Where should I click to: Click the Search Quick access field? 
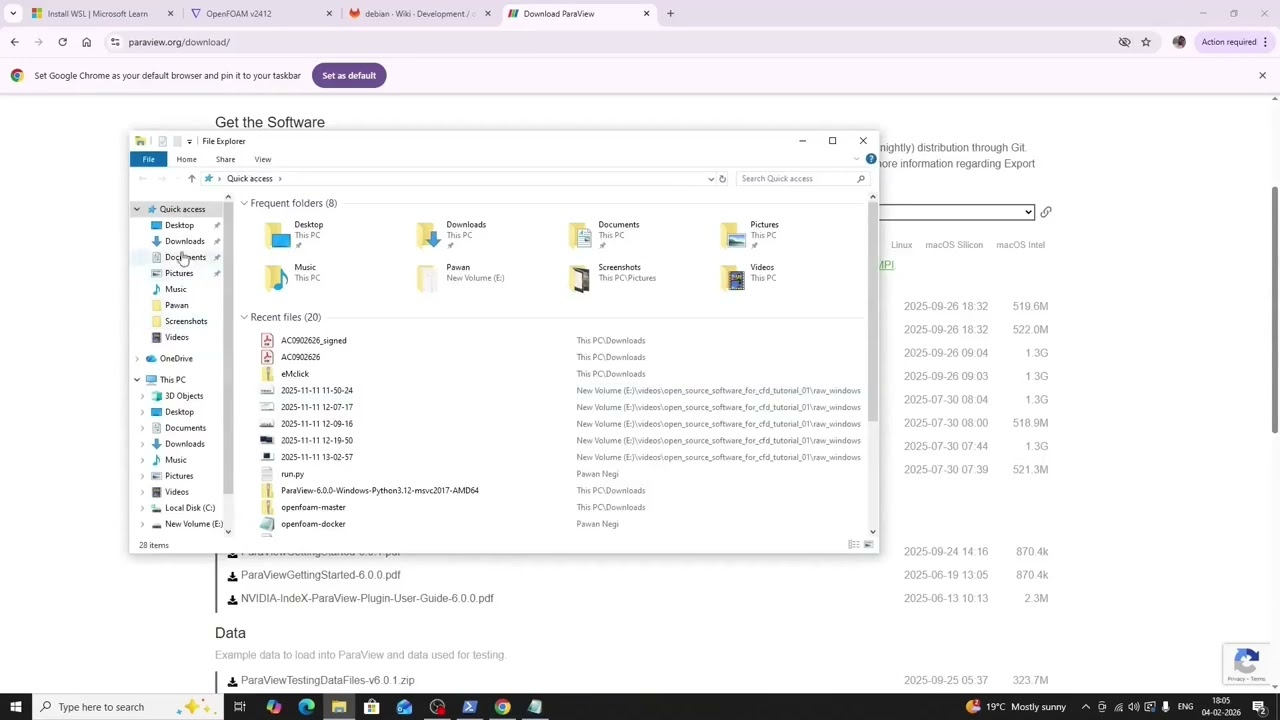coord(795,179)
